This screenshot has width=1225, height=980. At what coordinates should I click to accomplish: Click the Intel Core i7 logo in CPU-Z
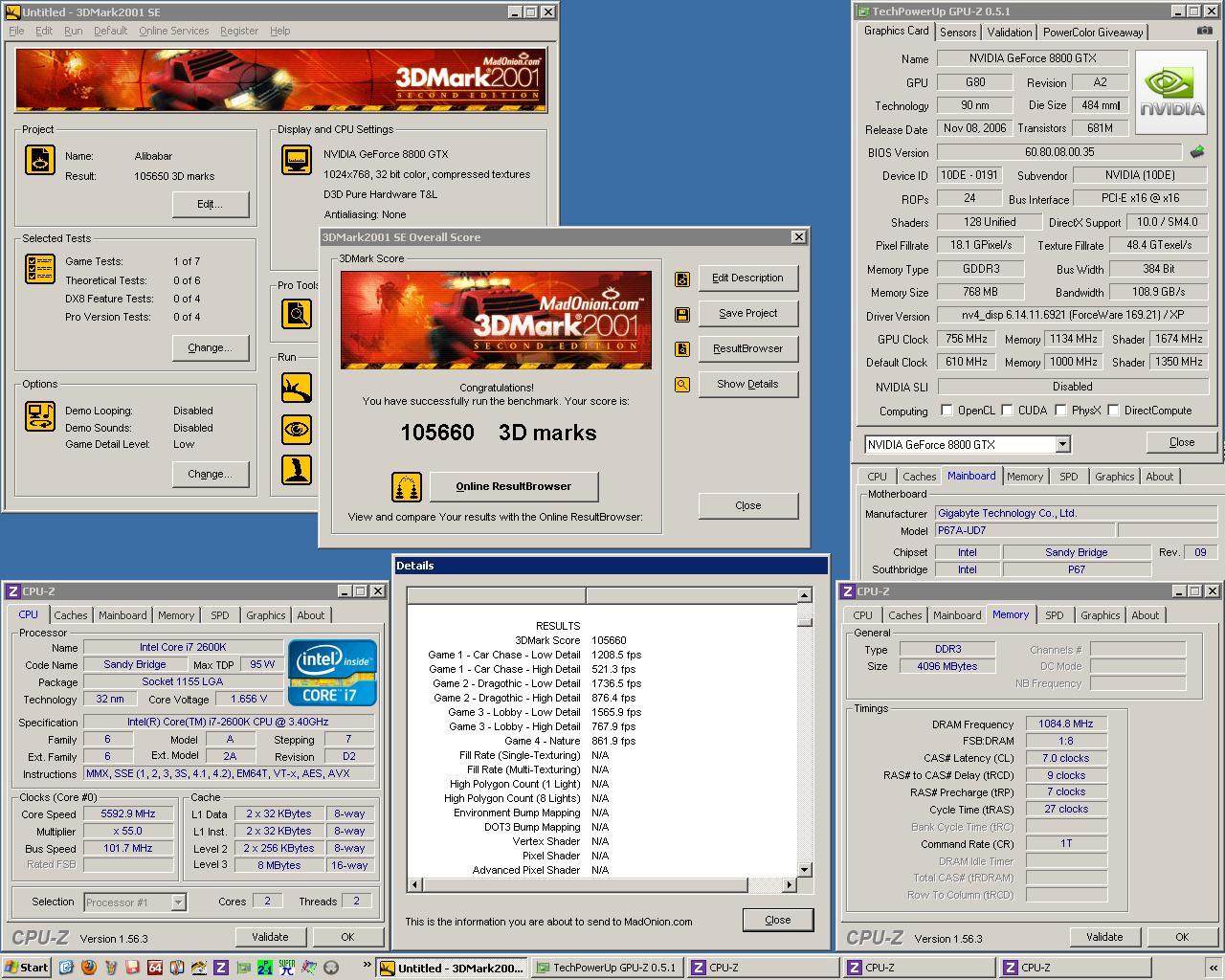pyautogui.click(x=332, y=673)
